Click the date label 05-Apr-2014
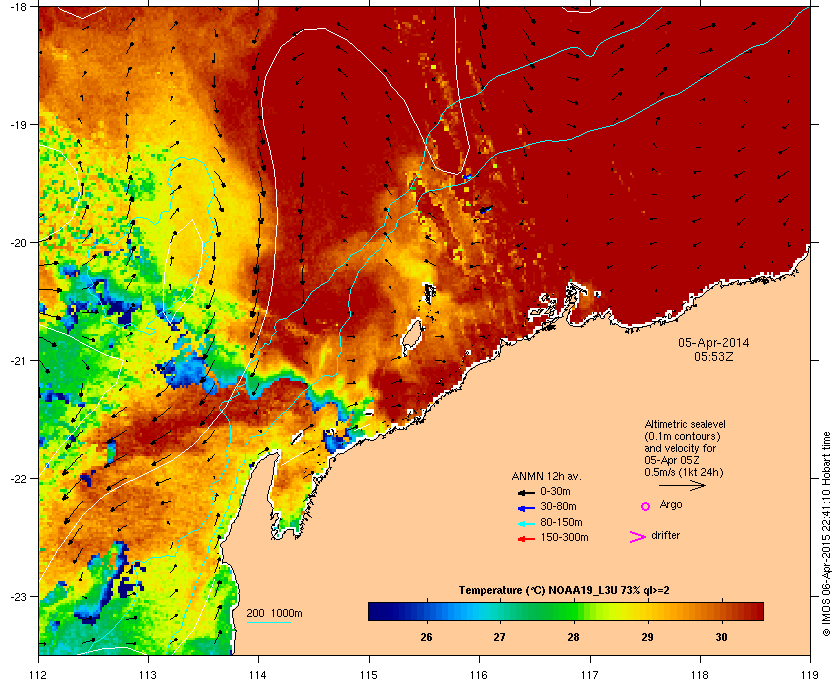This screenshot has width=840, height=680. [x=714, y=342]
